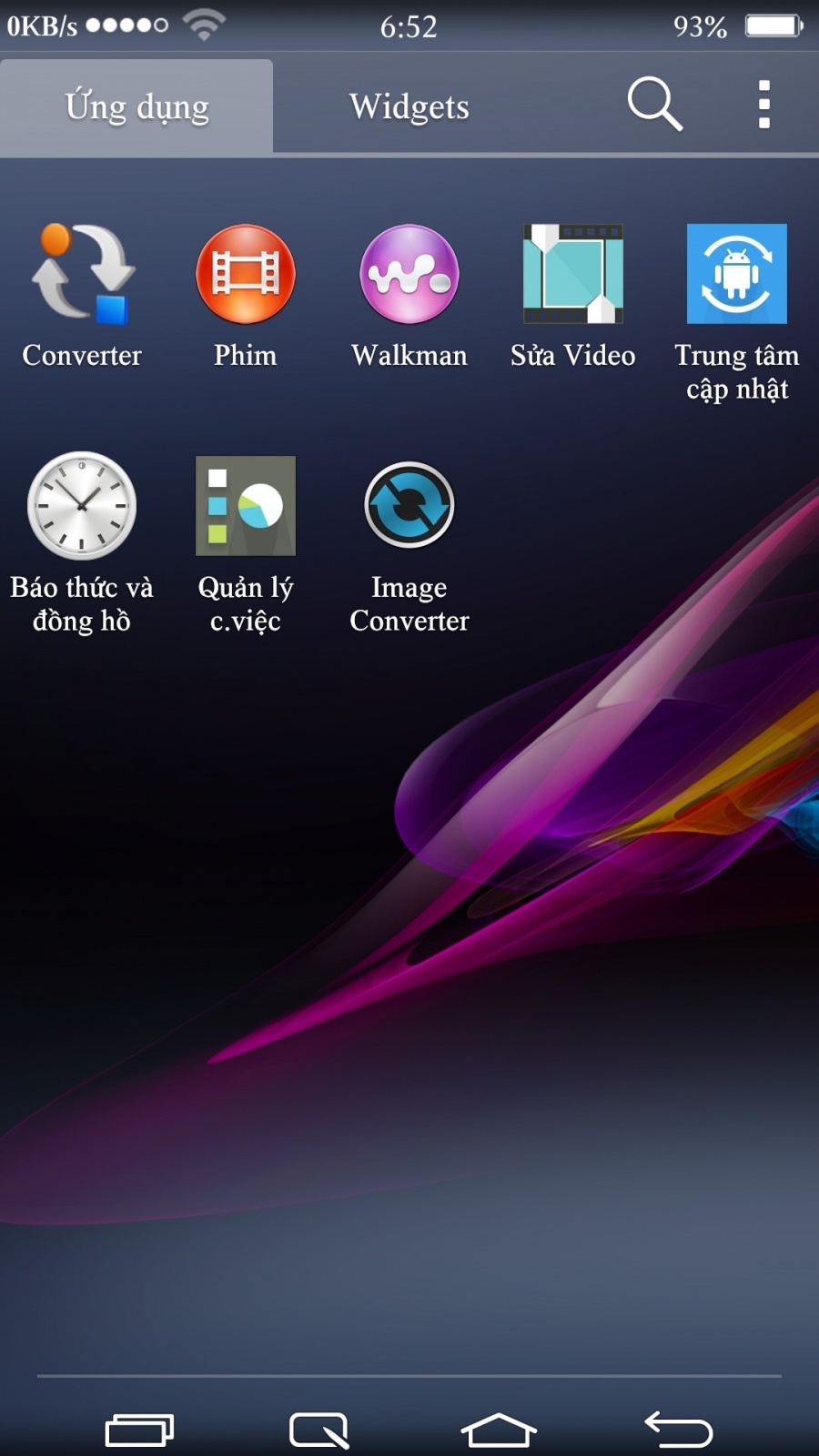Tap the 6:52 clock in status bar
The height and width of the screenshot is (1456, 819).
[409, 26]
